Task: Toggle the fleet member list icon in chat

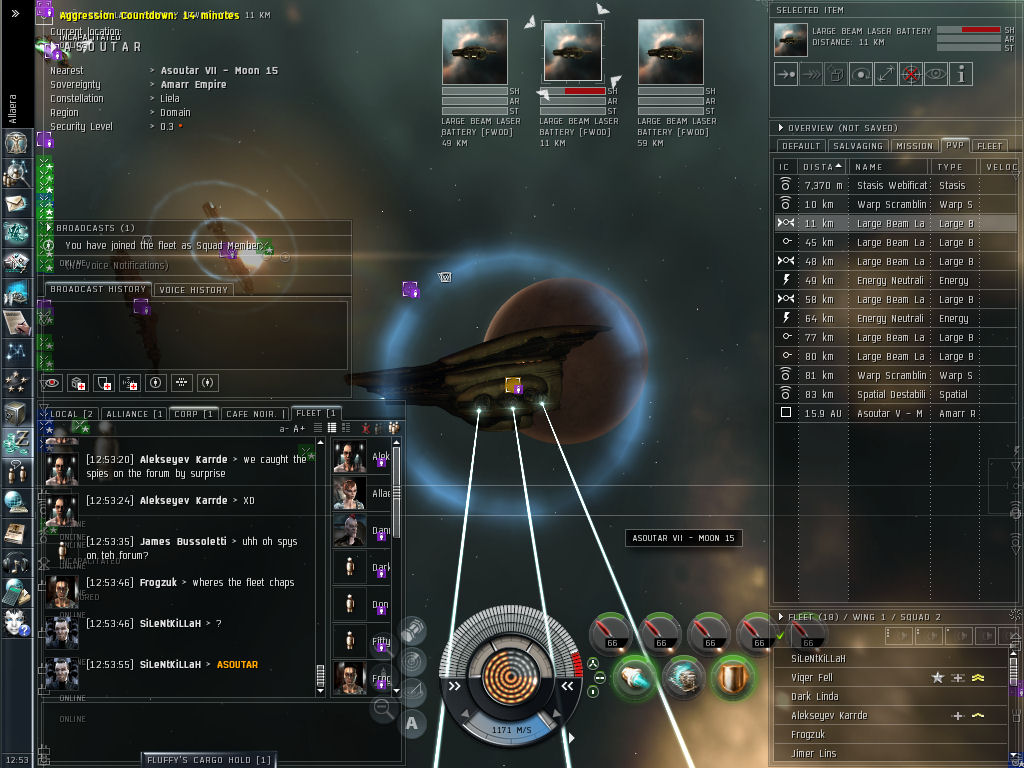Action: (393, 428)
